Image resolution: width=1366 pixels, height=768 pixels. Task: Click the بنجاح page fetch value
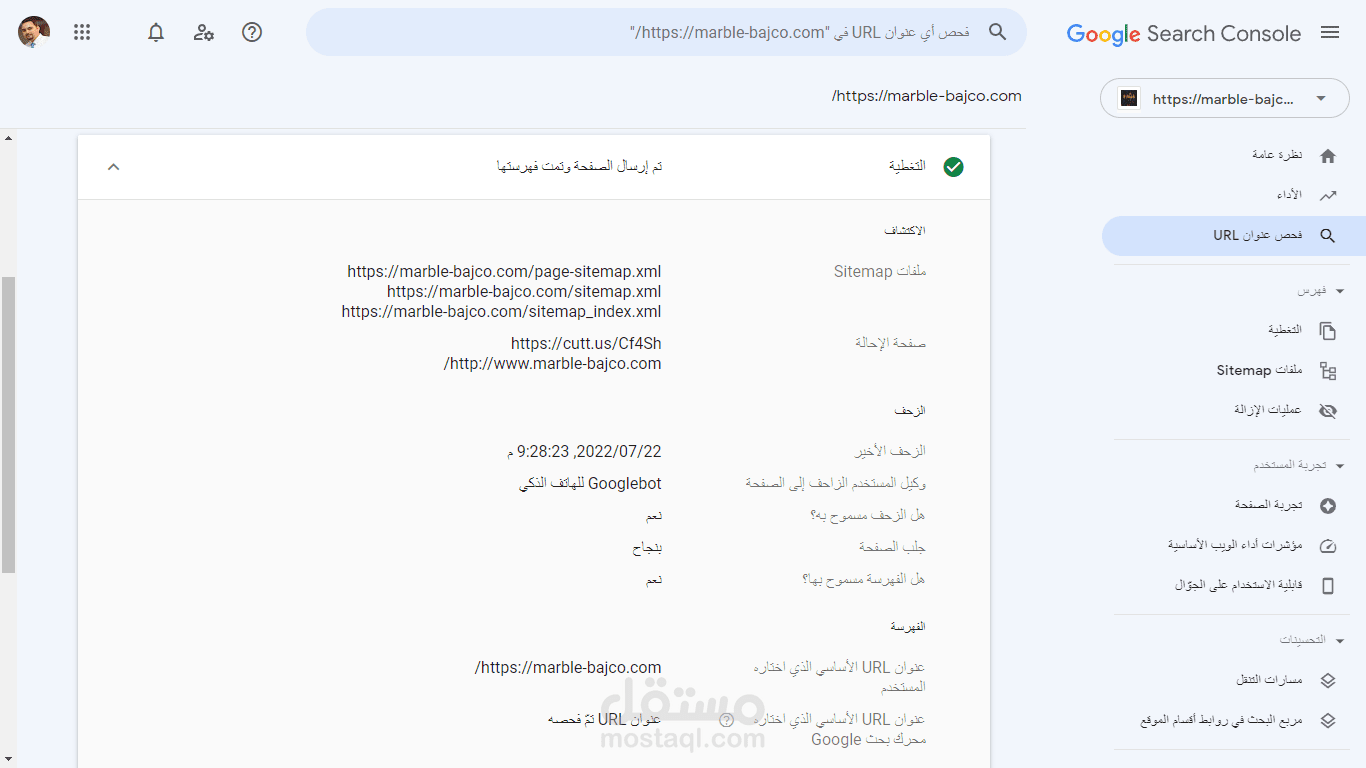(x=647, y=548)
